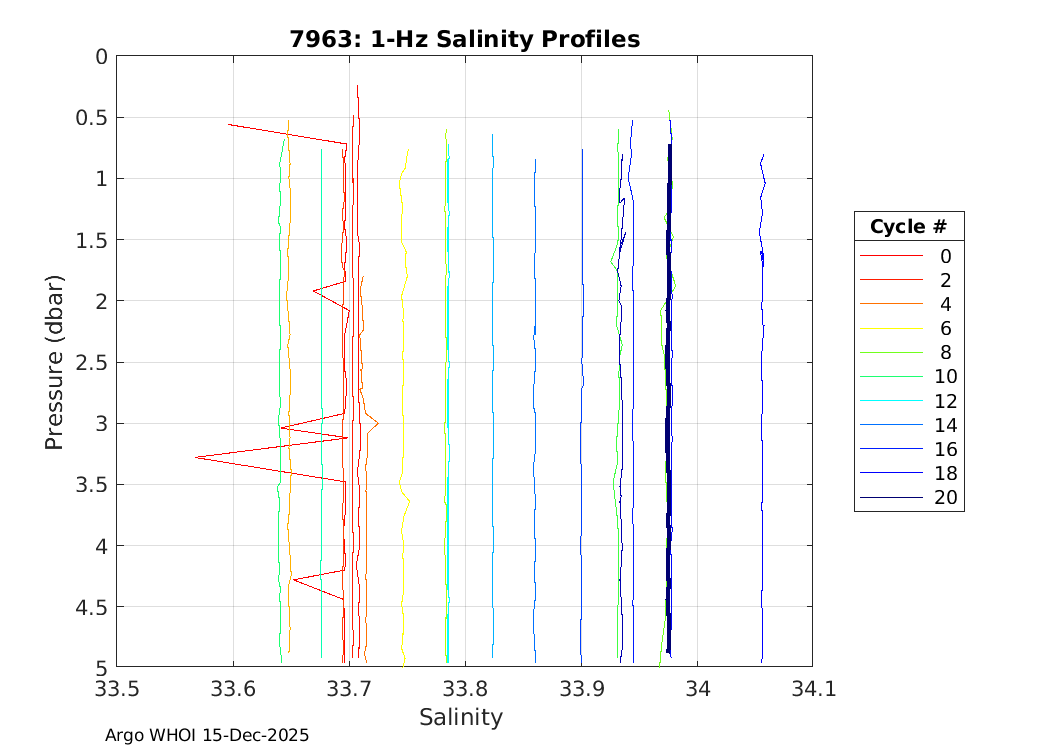Click the x-axis tick label 33.8
The height and width of the screenshot is (750, 1050).
464,688
